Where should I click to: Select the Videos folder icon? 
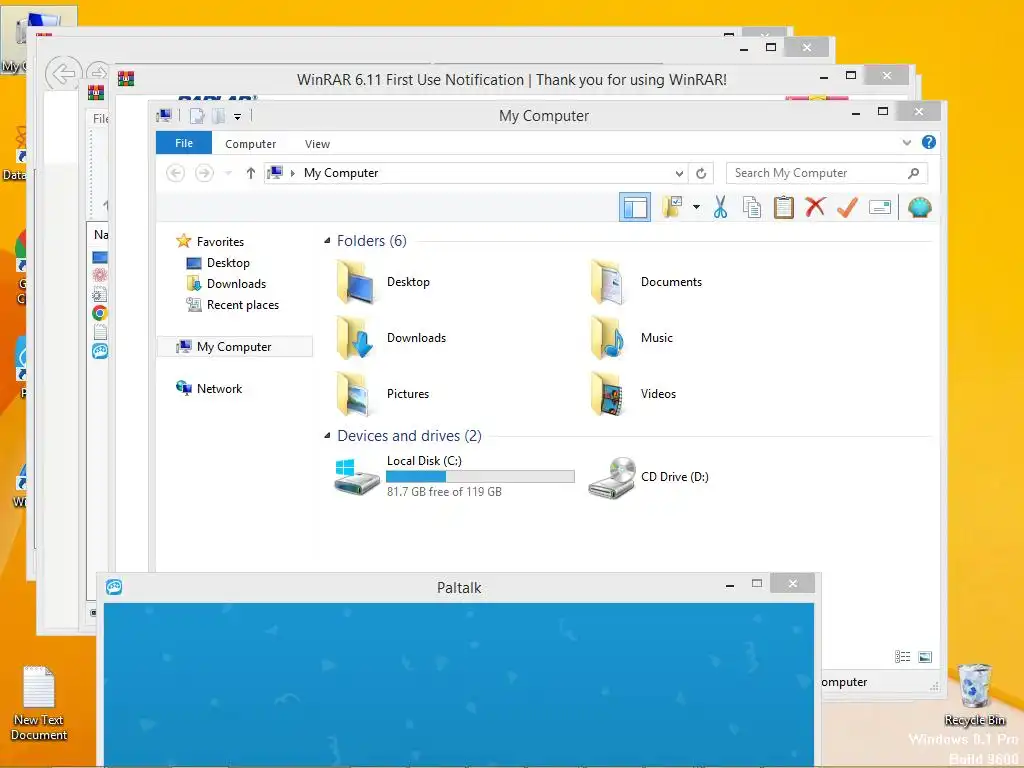(609, 394)
